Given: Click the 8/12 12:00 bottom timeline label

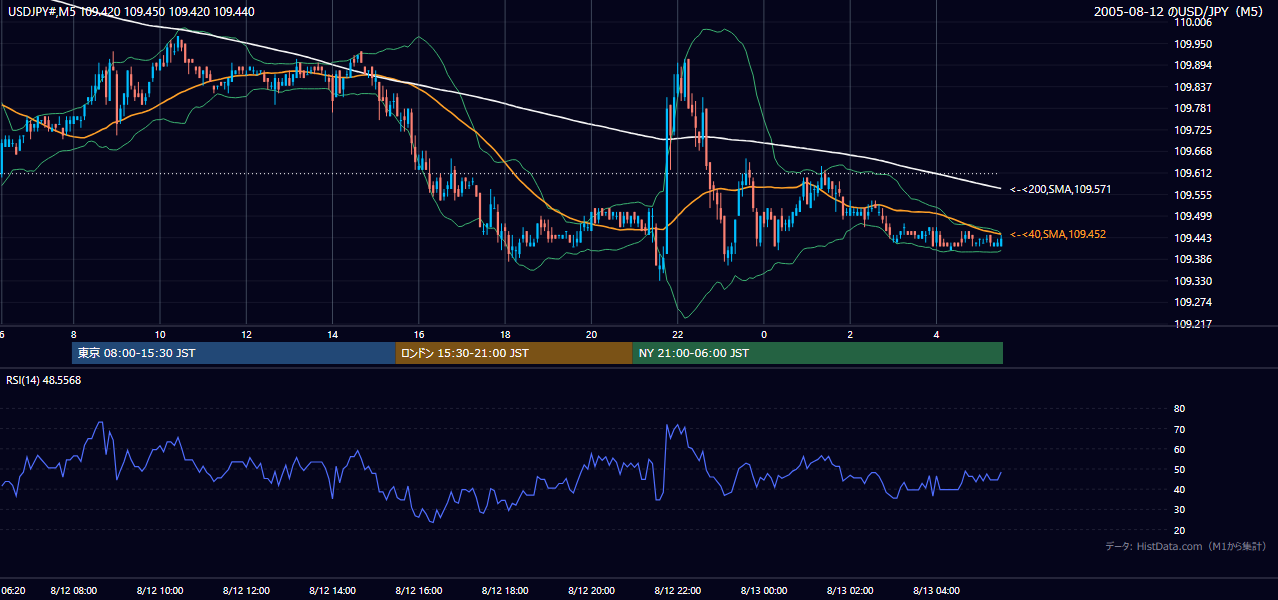Looking at the screenshot, I should pyautogui.click(x=246, y=591).
